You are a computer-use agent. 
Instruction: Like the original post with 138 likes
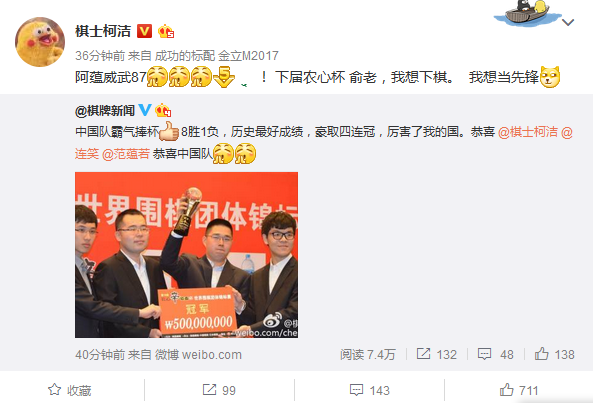coord(554,354)
